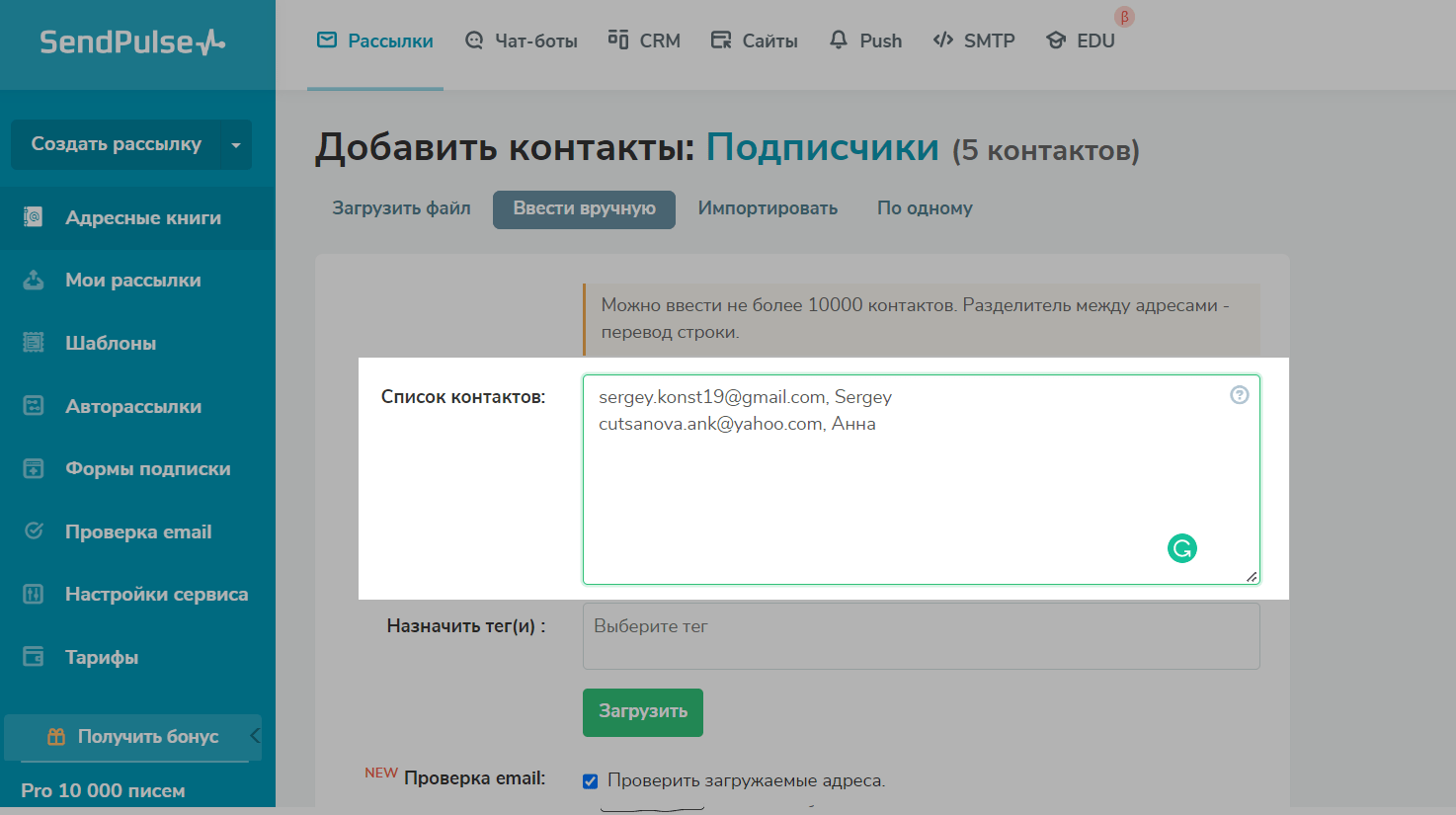Toggle Проверить загружаемые адреса checkbox
The height and width of the screenshot is (815, 1456).
591,781
